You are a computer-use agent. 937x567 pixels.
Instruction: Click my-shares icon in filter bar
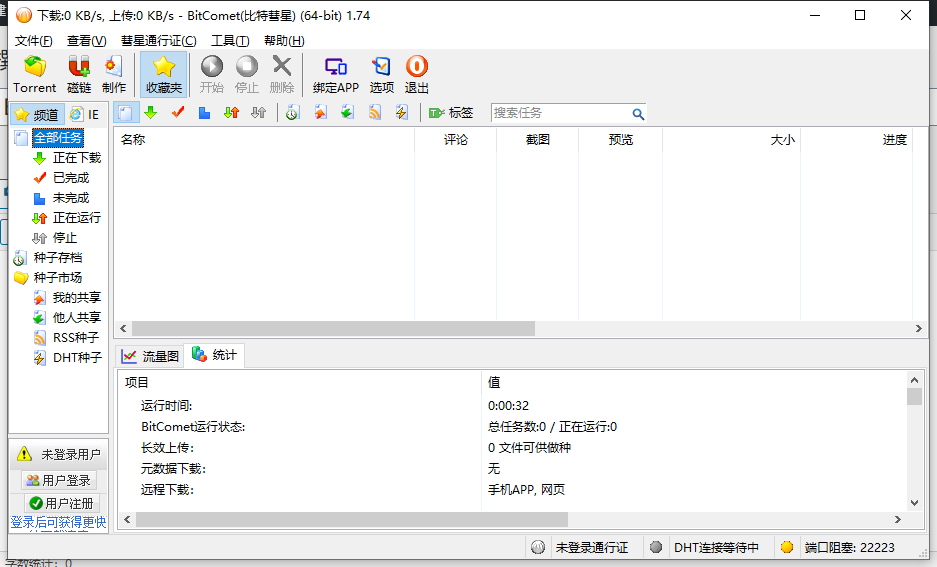(x=321, y=112)
